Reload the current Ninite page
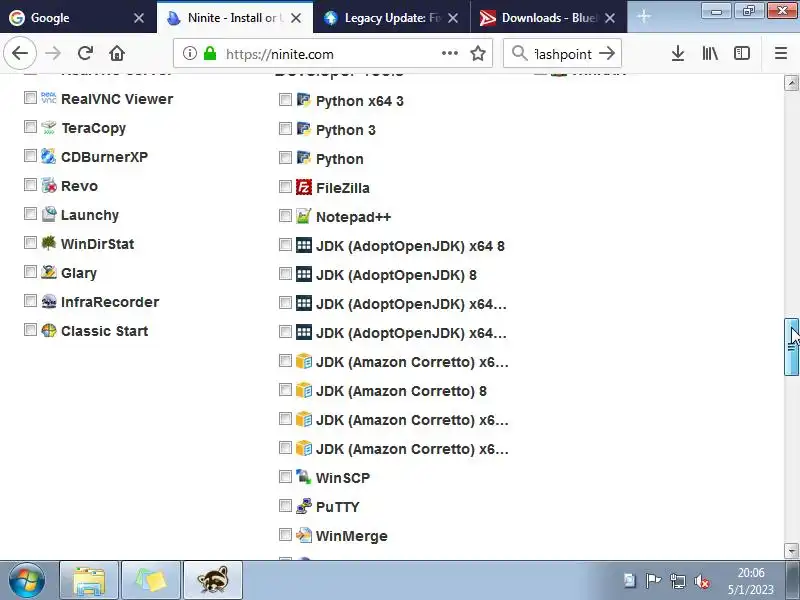Screen dimensions: 800x600 85,53
